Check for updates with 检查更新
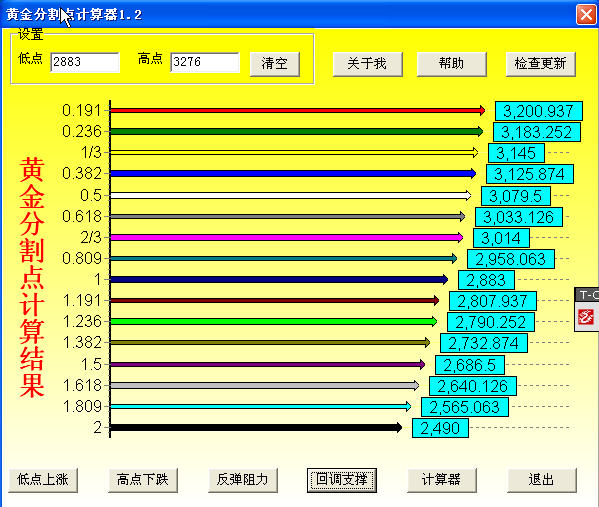599x507 pixels. [541, 63]
